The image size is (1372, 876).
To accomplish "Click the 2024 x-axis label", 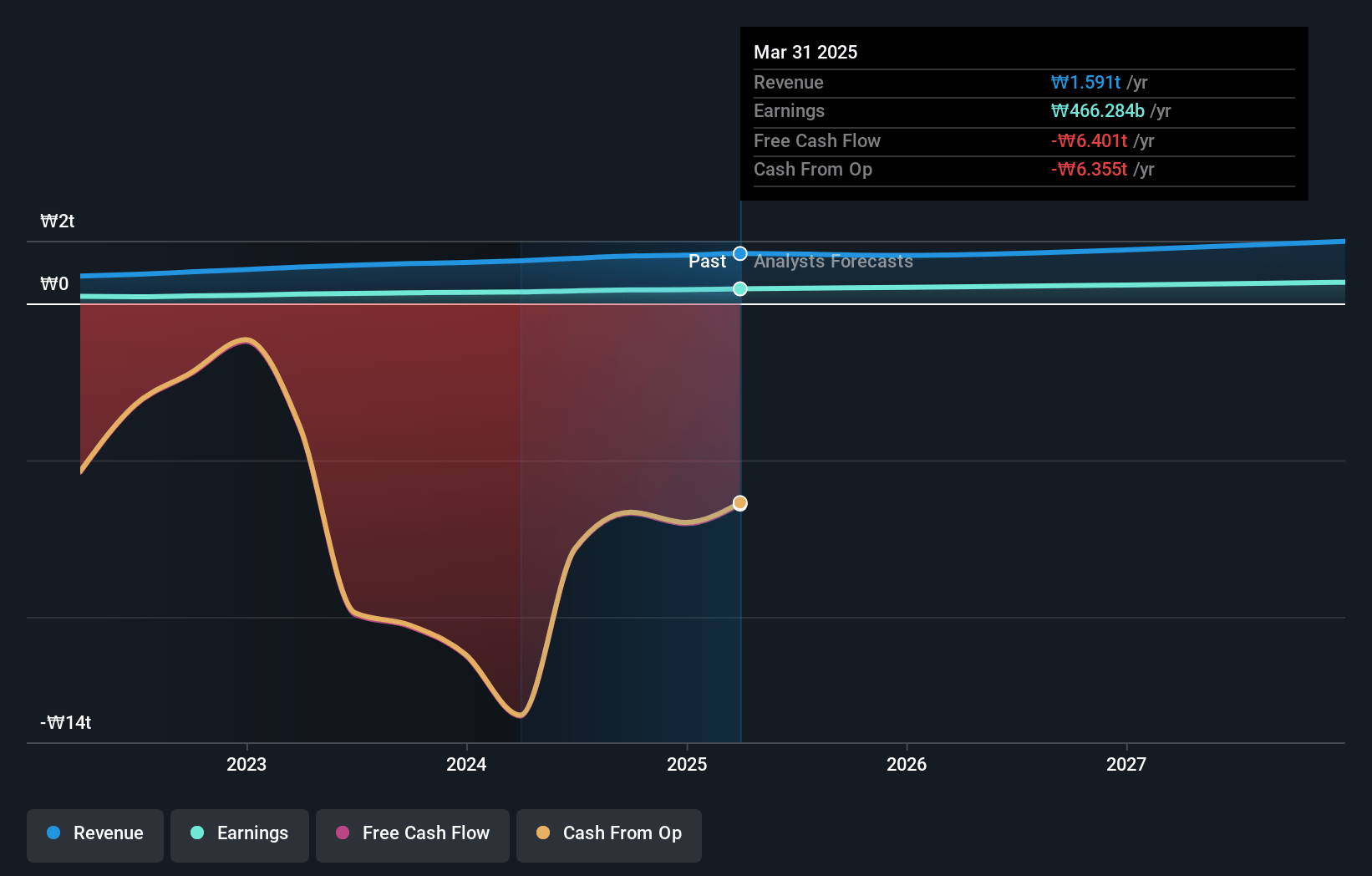I will [x=466, y=764].
